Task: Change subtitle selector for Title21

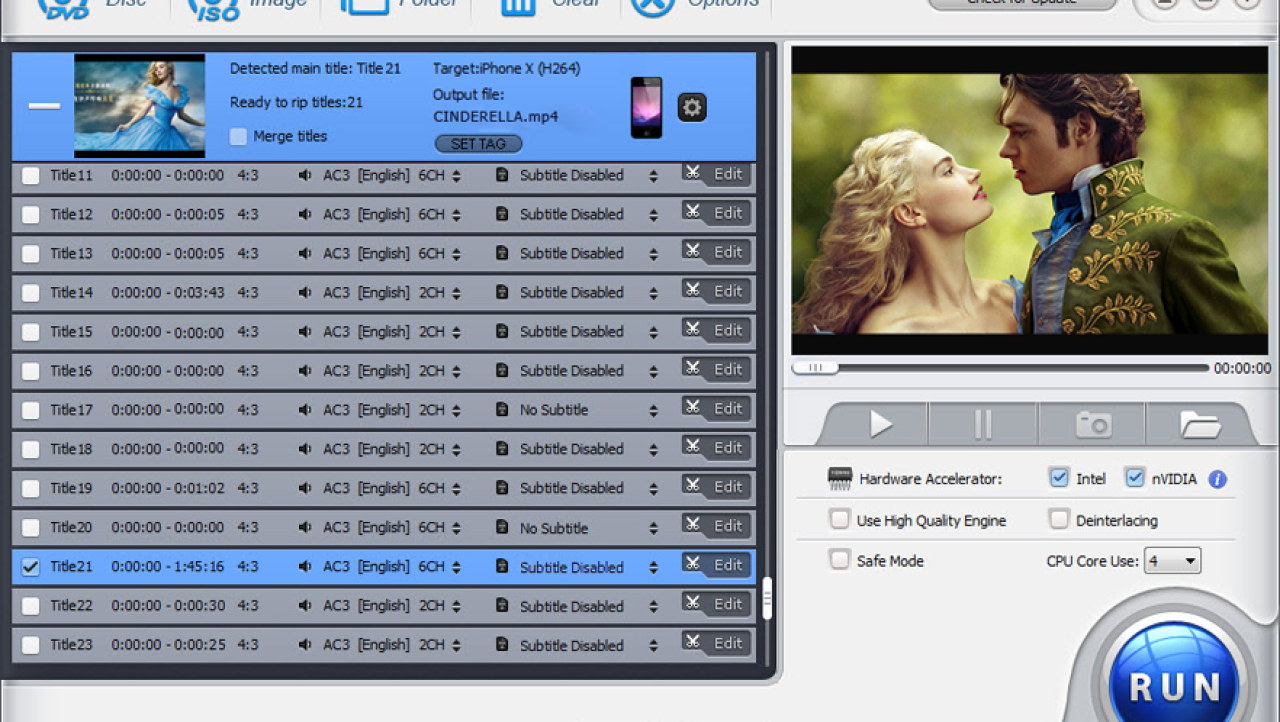Action: coord(653,567)
